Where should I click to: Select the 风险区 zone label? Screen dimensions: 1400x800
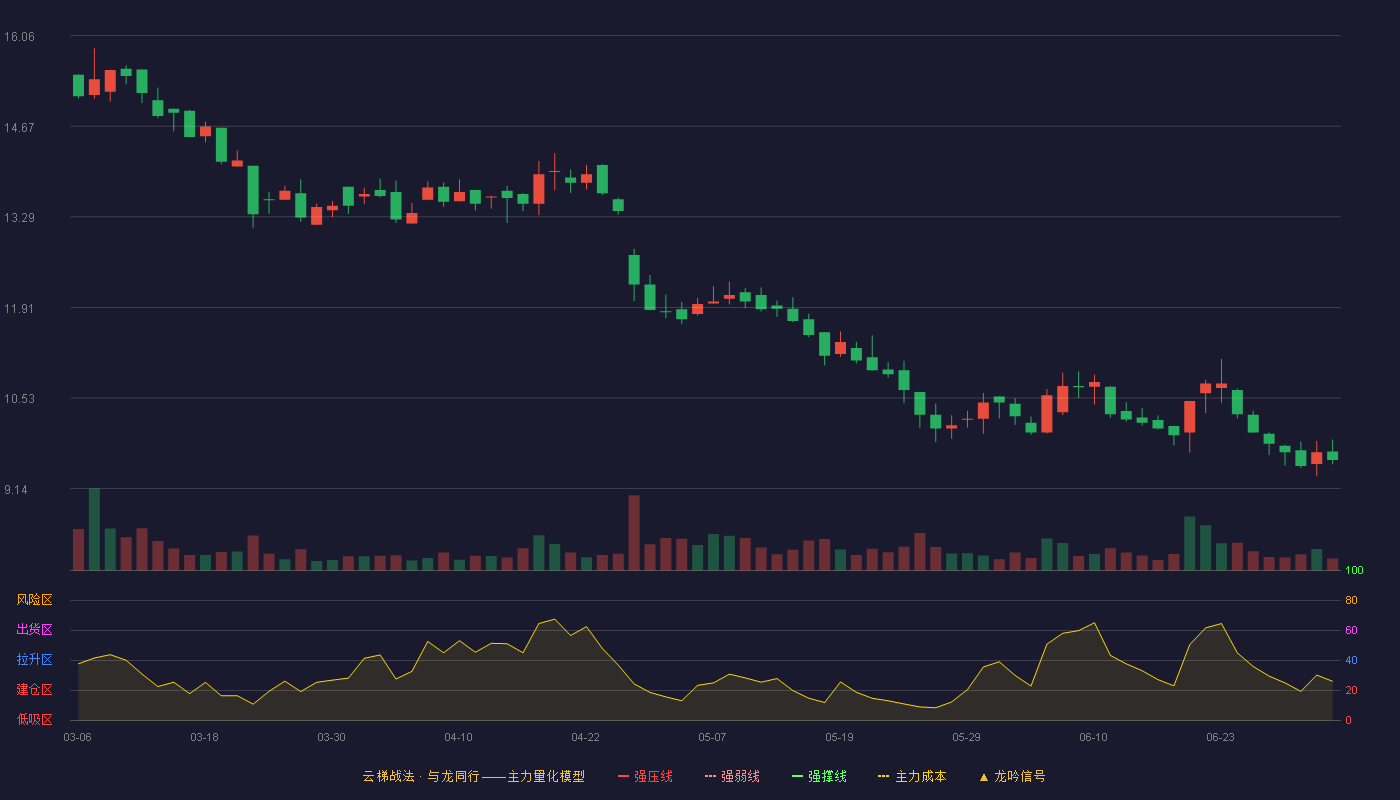tap(34, 600)
